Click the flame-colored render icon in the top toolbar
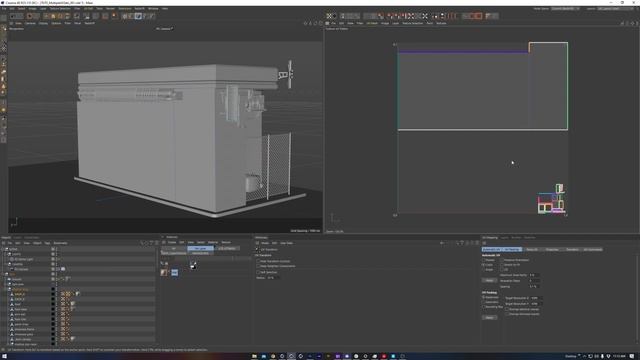The width and height of the screenshot is (640, 360). click(114, 16)
